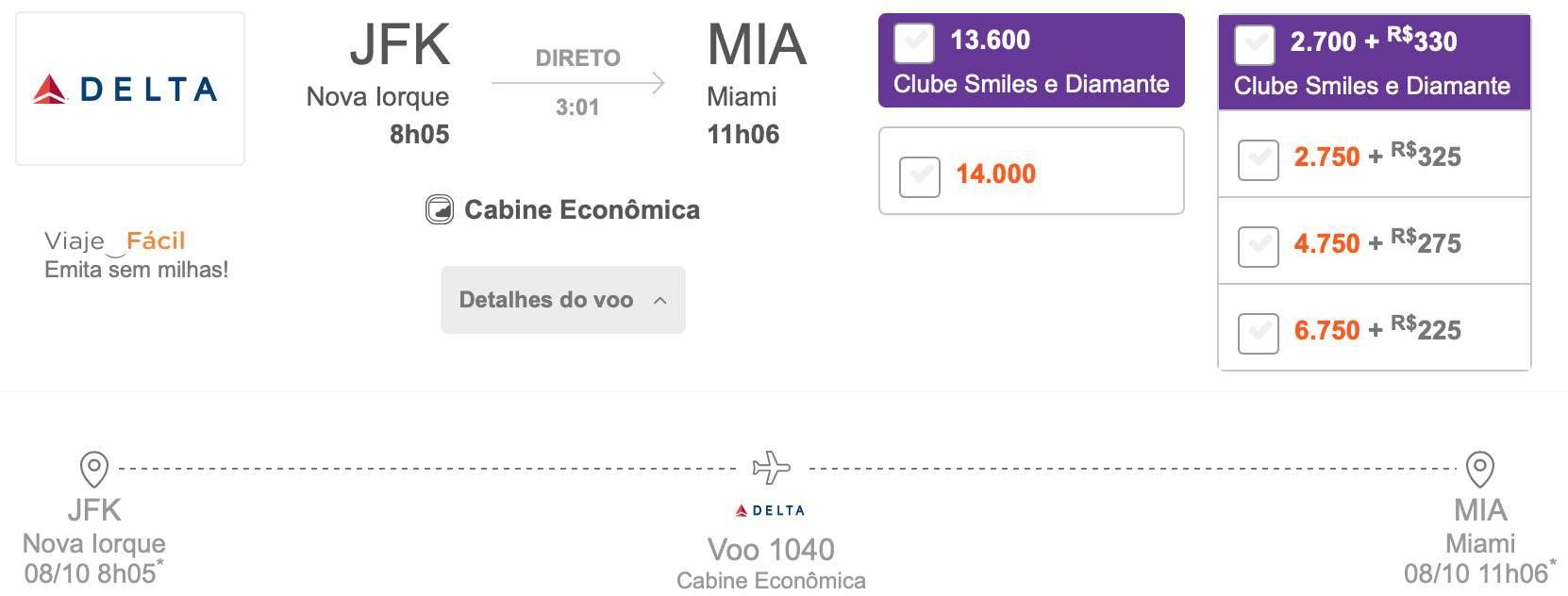The width and height of the screenshot is (1568, 596).
Task: Collapse flight details using chevron icon
Action: pyautogui.click(x=660, y=301)
